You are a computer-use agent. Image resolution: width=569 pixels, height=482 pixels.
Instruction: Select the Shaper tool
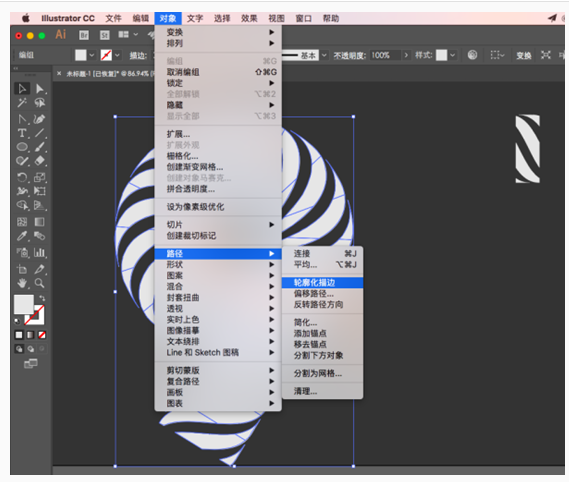tap(22, 161)
